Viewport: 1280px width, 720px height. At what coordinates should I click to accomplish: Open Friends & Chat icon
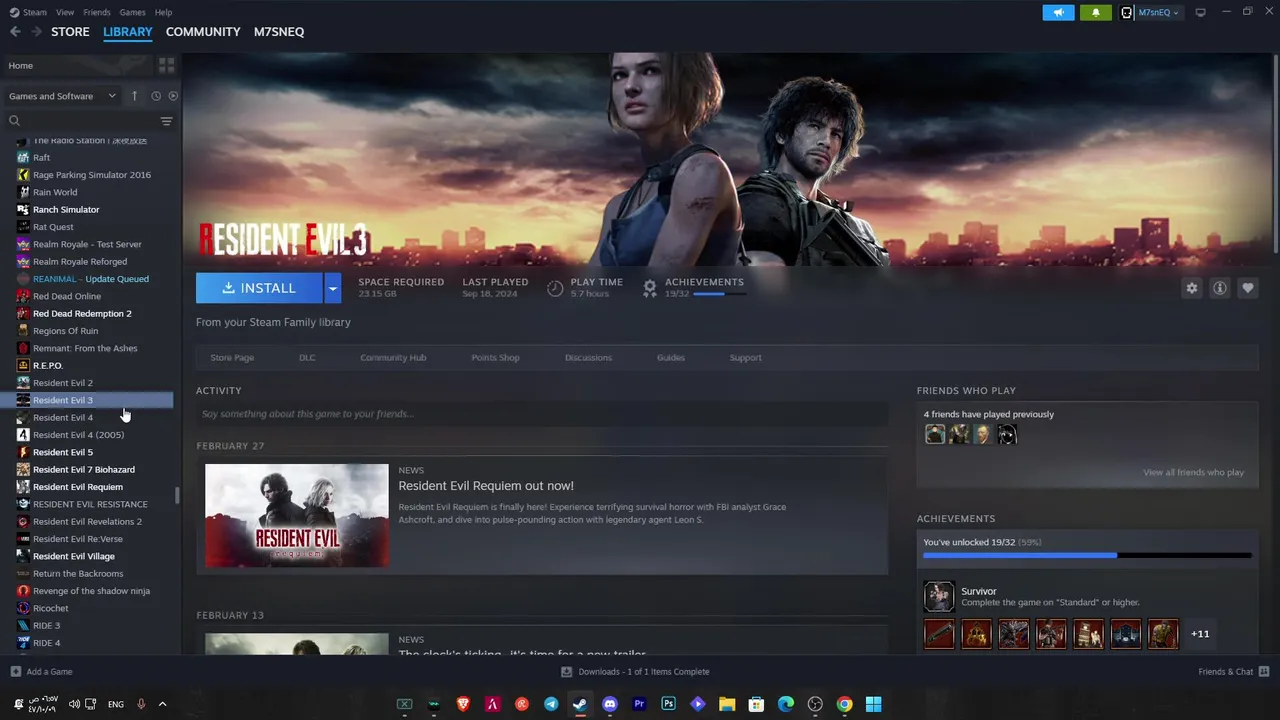(x=1264, y=671)
